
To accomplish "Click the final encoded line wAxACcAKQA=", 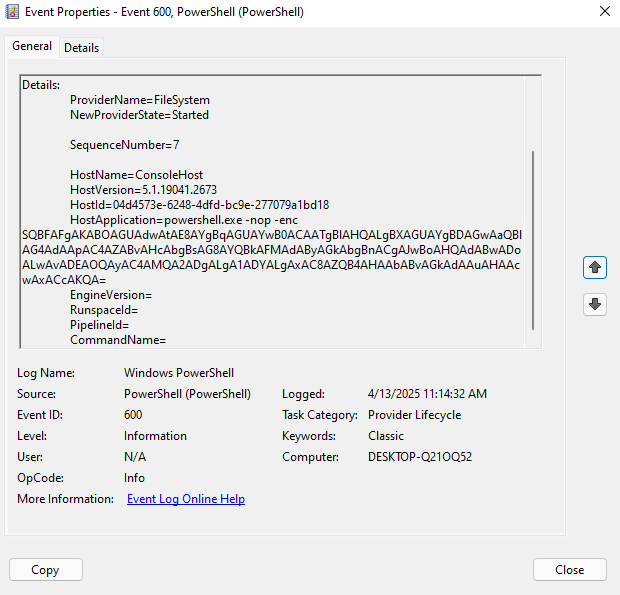I will (x=64, y=280).
